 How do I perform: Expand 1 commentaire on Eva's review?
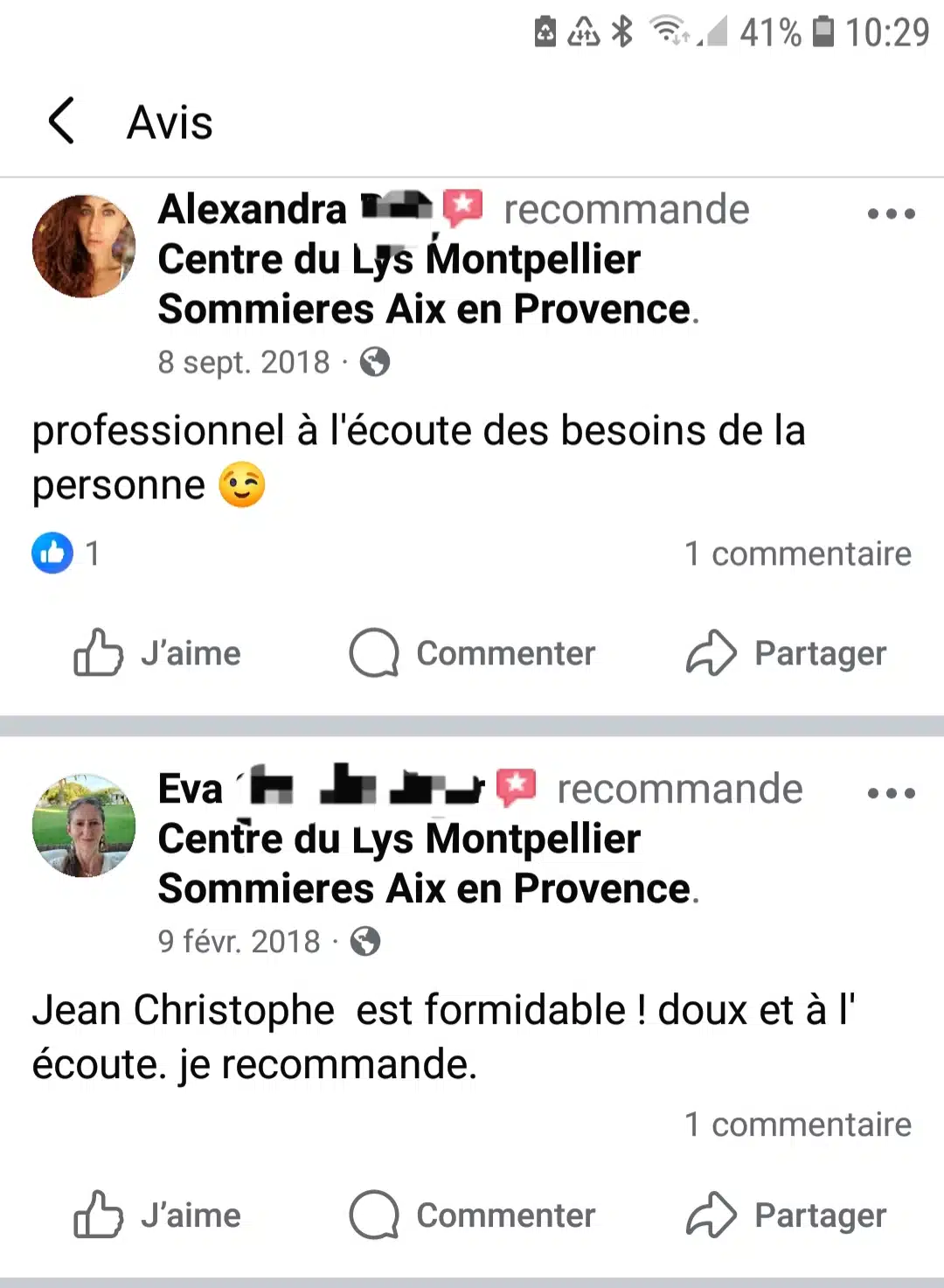tap(797, 1124)
